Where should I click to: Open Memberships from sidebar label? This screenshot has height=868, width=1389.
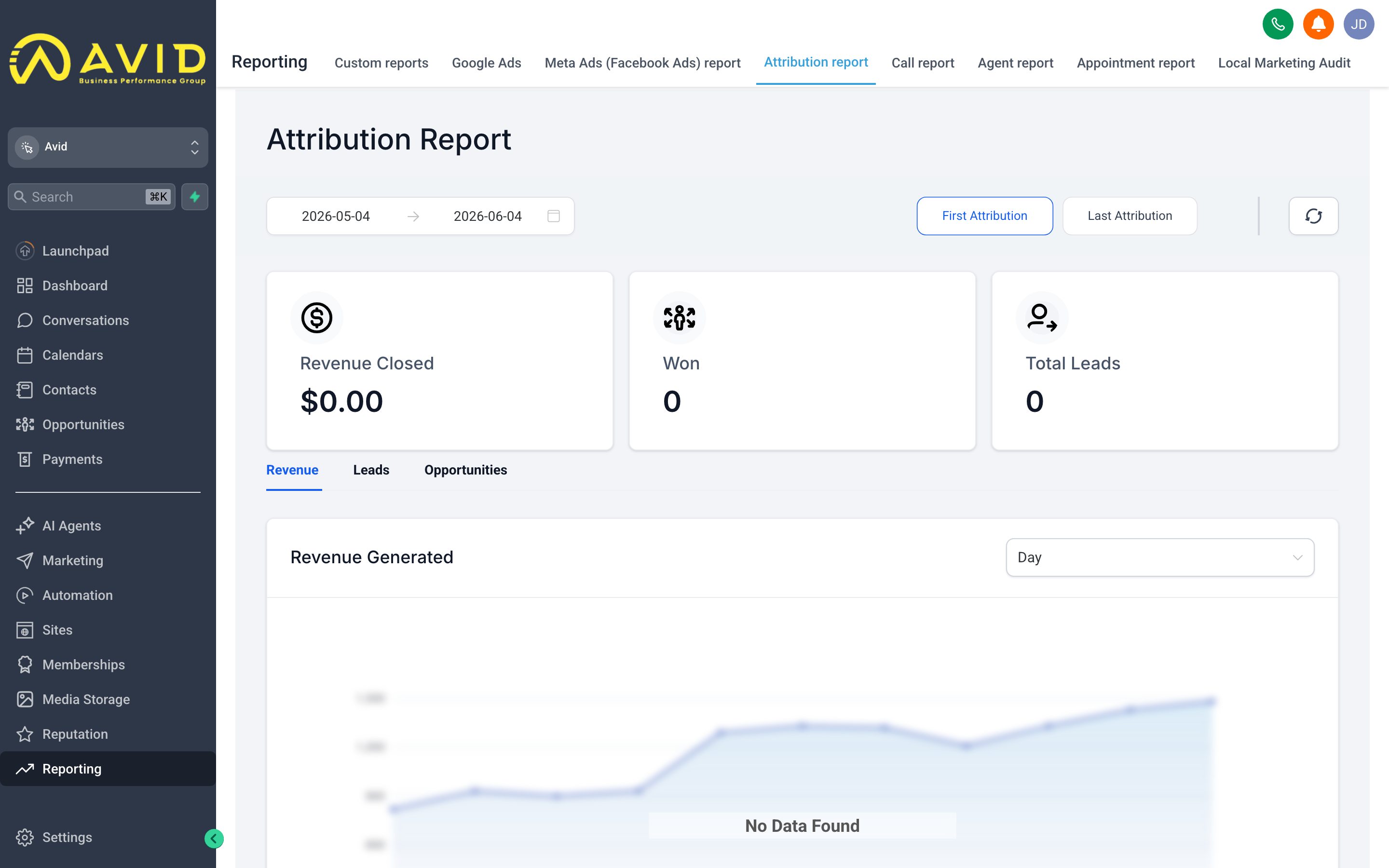click(x=83, y=665)
